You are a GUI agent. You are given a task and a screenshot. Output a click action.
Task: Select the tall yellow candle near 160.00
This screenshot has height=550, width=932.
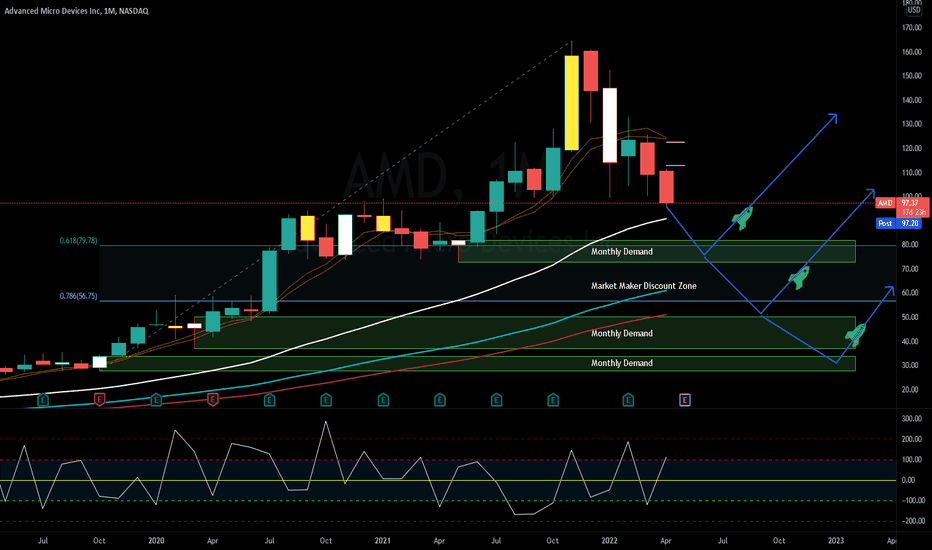tap(571, 103)
